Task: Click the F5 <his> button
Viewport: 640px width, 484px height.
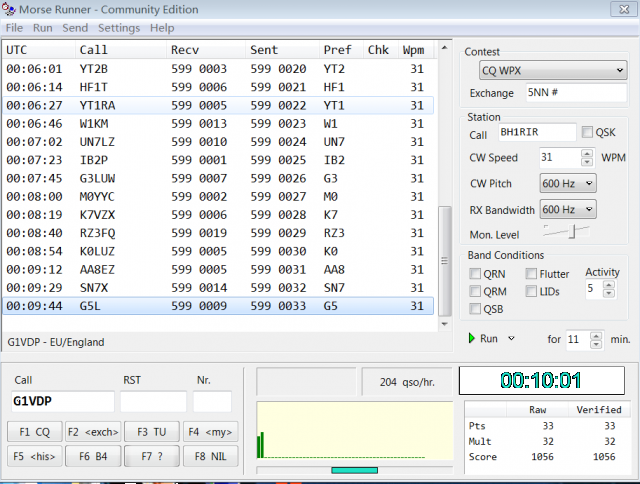Action: (35, 456)
